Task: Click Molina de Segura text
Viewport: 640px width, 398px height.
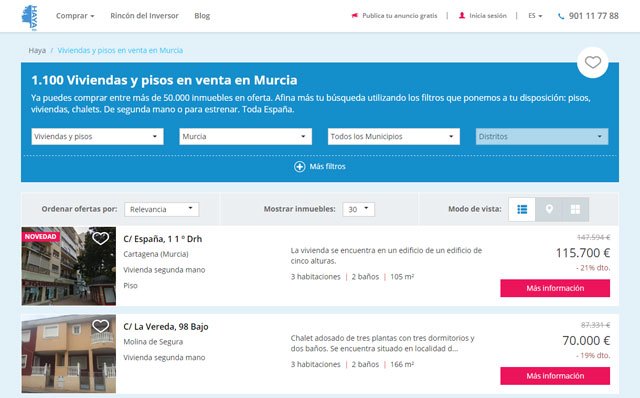Action: point(153,342)
